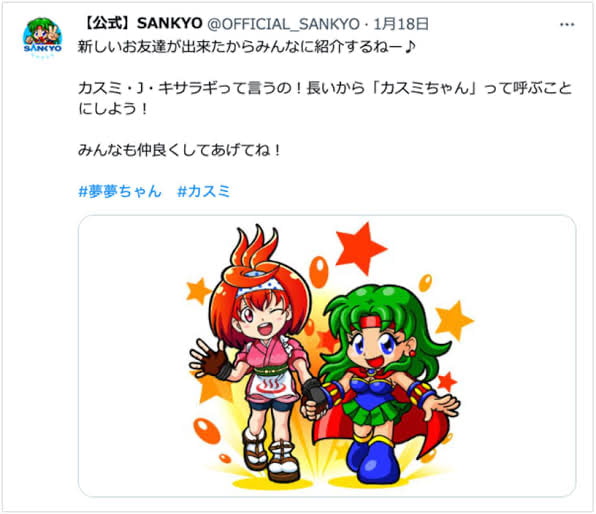The height and width of the screenshot is (514, 596).
Task: Click the red headband on green-haired character
Action: [373, 323]
